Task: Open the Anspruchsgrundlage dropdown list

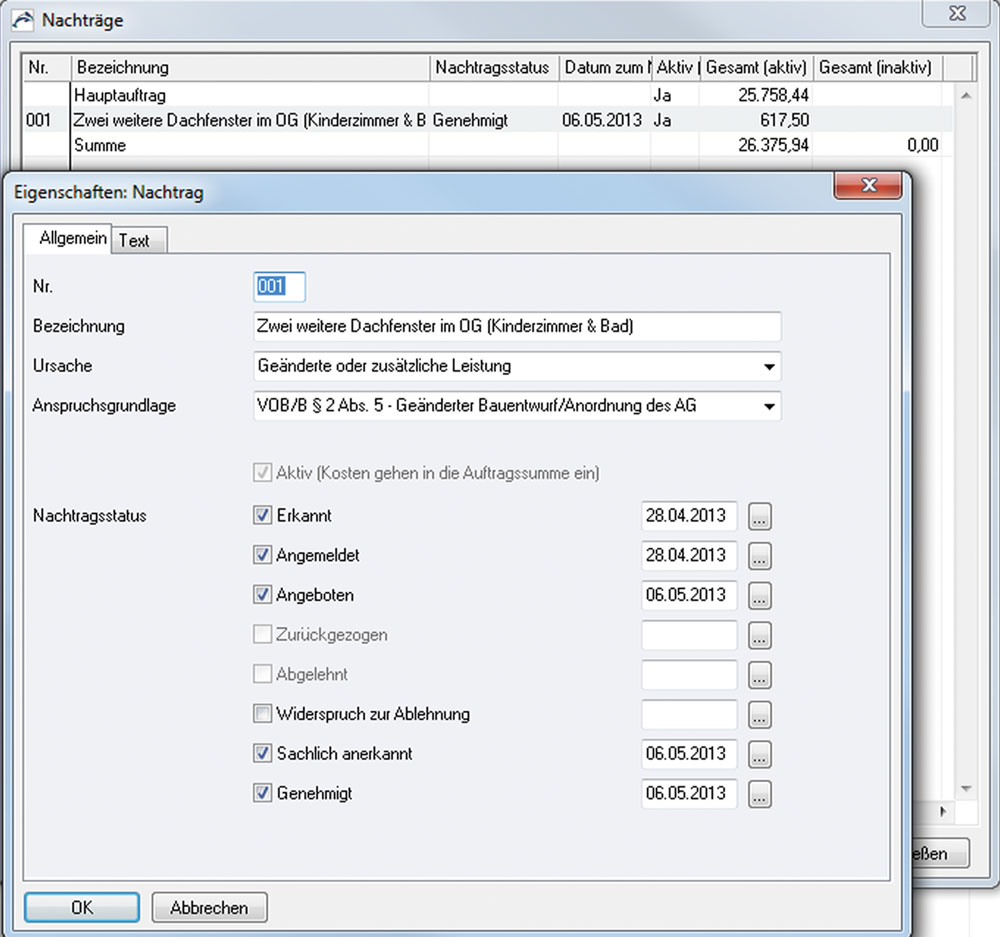Action: click(768, 407)
